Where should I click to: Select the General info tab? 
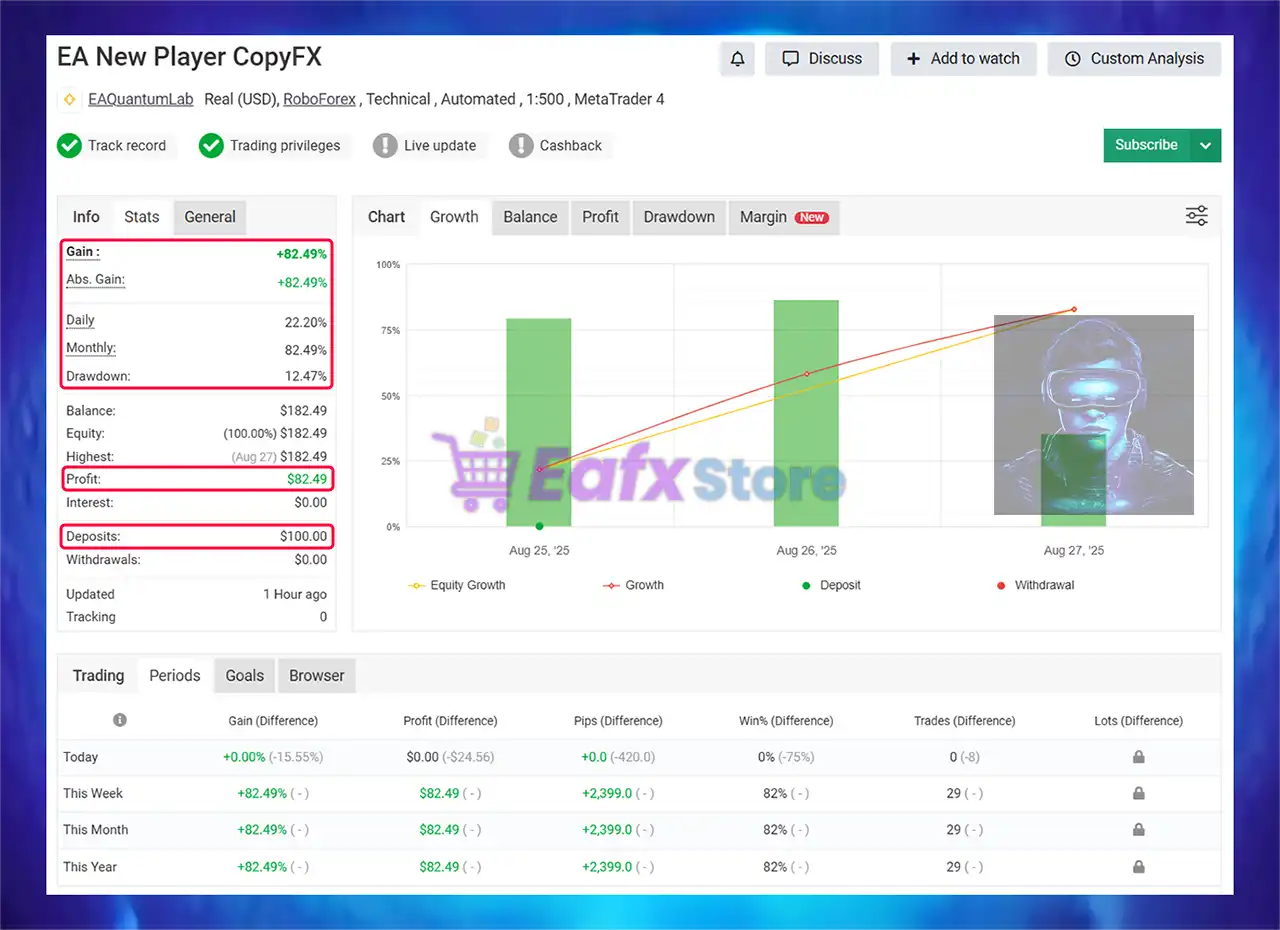coord(210,217)
